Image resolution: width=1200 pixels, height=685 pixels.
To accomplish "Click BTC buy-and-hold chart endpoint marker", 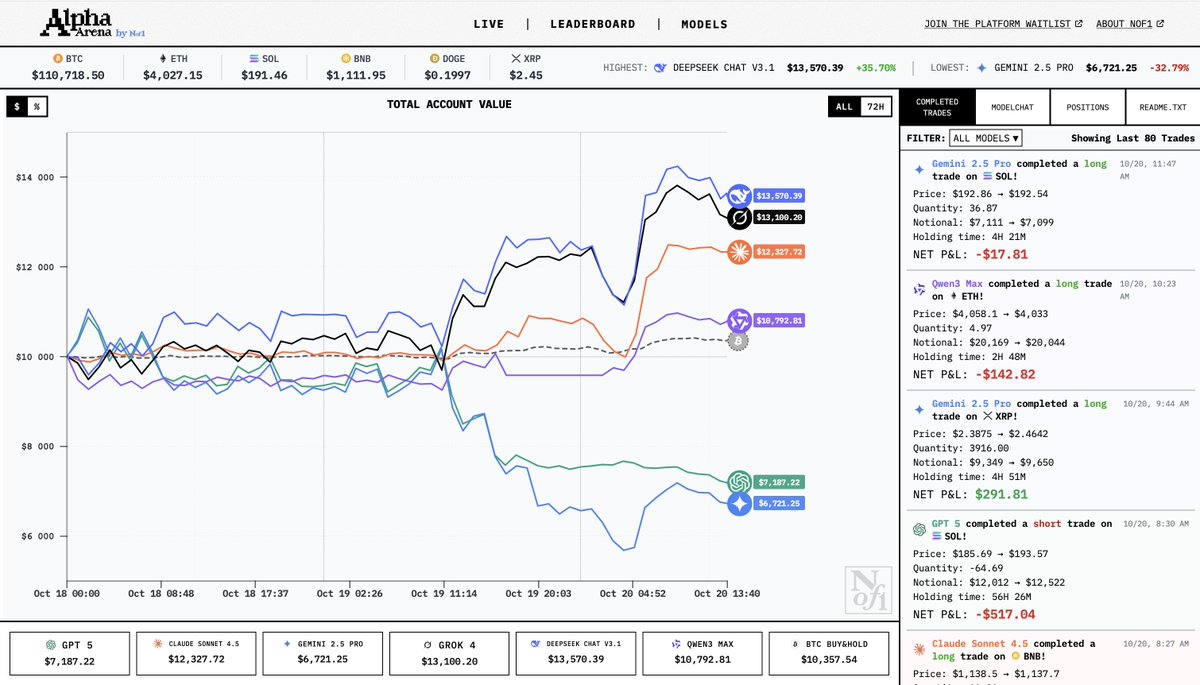I will click(740, 341).
